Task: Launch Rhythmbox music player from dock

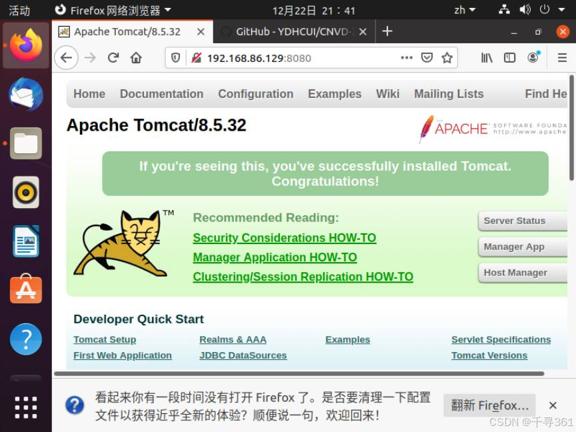Action: [26, 192]
